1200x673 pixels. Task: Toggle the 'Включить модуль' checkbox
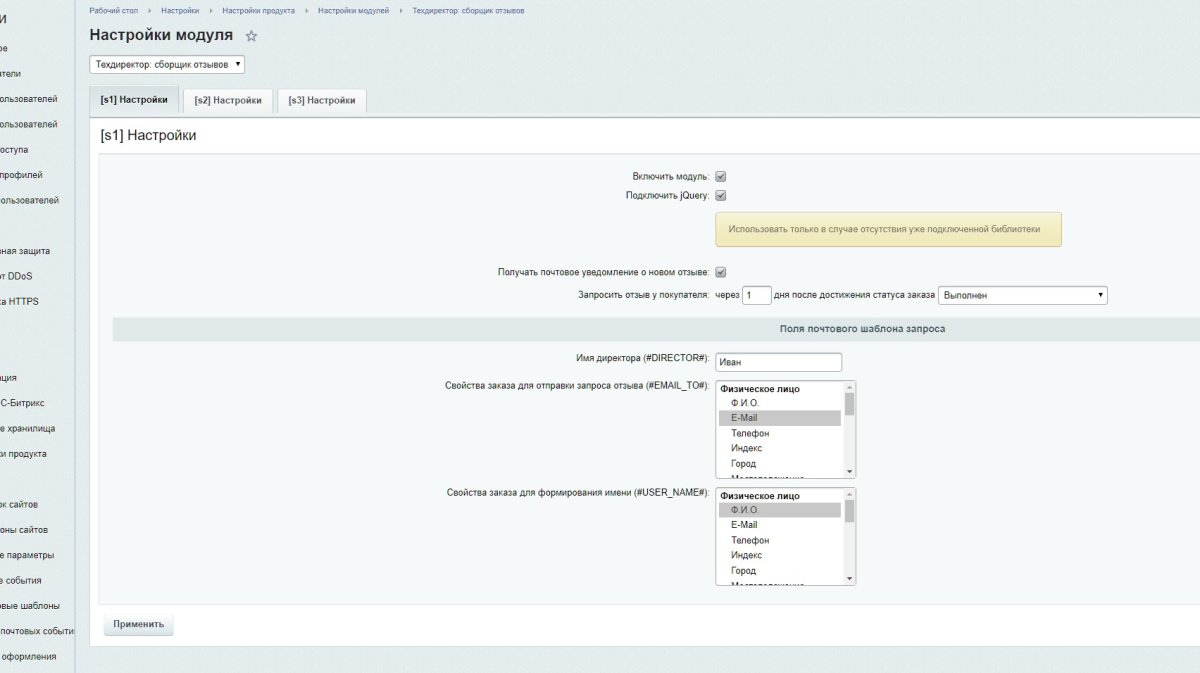tap(720, 176)
